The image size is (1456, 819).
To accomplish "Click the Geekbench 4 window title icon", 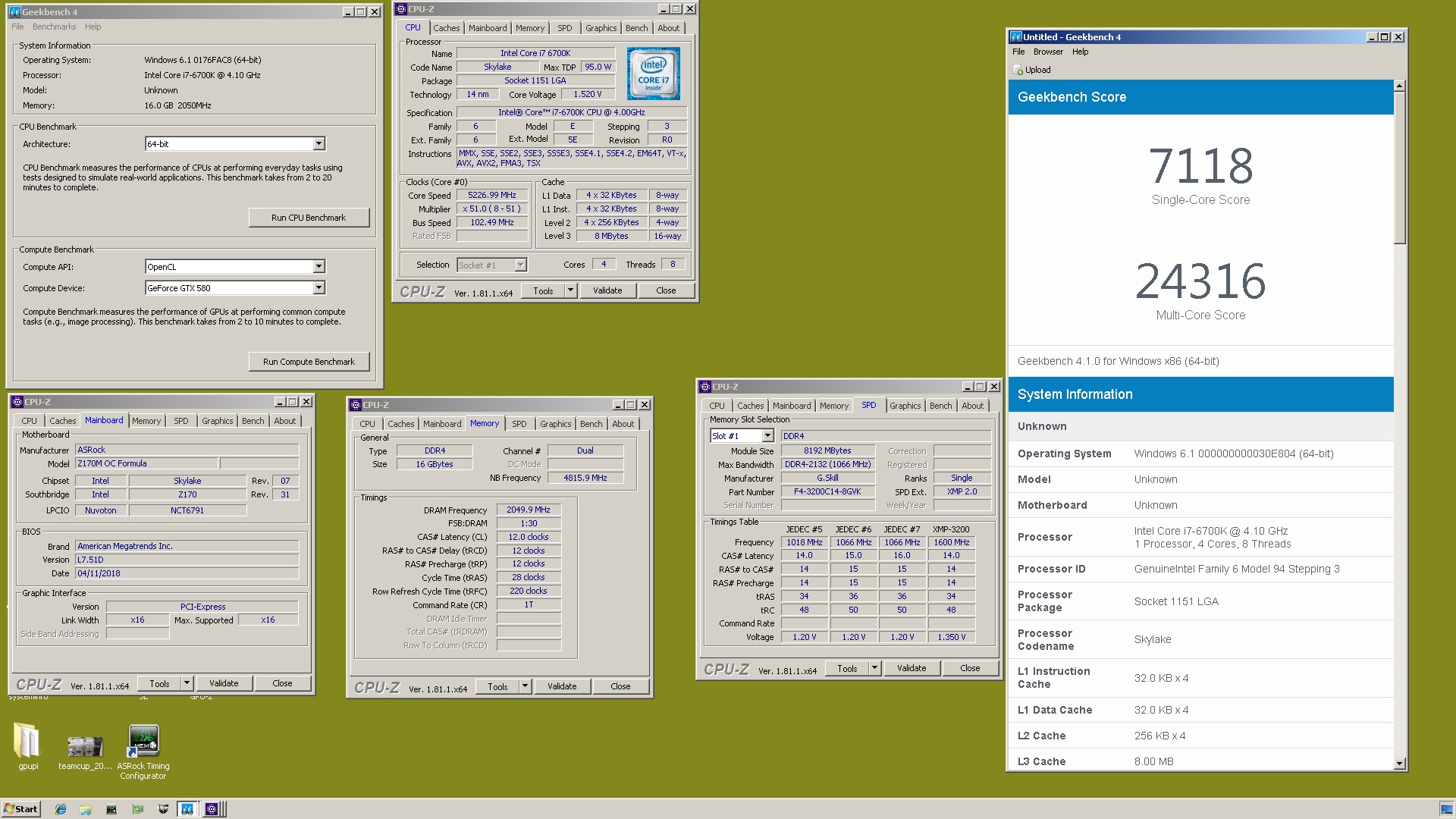I will (x=14, y=12).
